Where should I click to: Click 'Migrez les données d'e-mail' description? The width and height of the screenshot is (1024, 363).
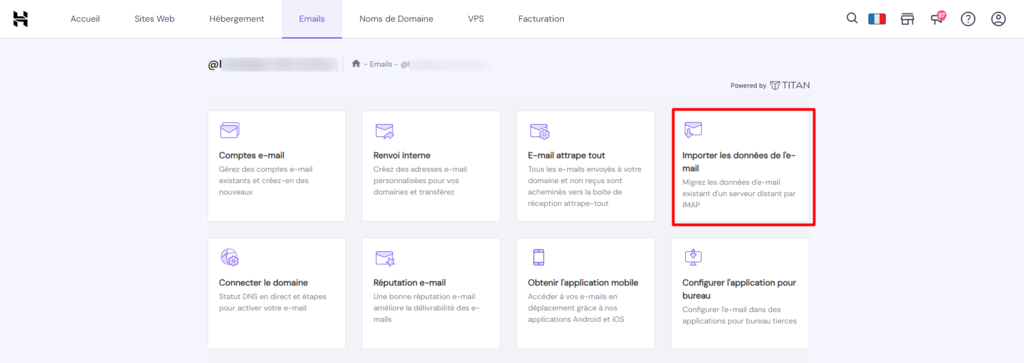(740, 194)
